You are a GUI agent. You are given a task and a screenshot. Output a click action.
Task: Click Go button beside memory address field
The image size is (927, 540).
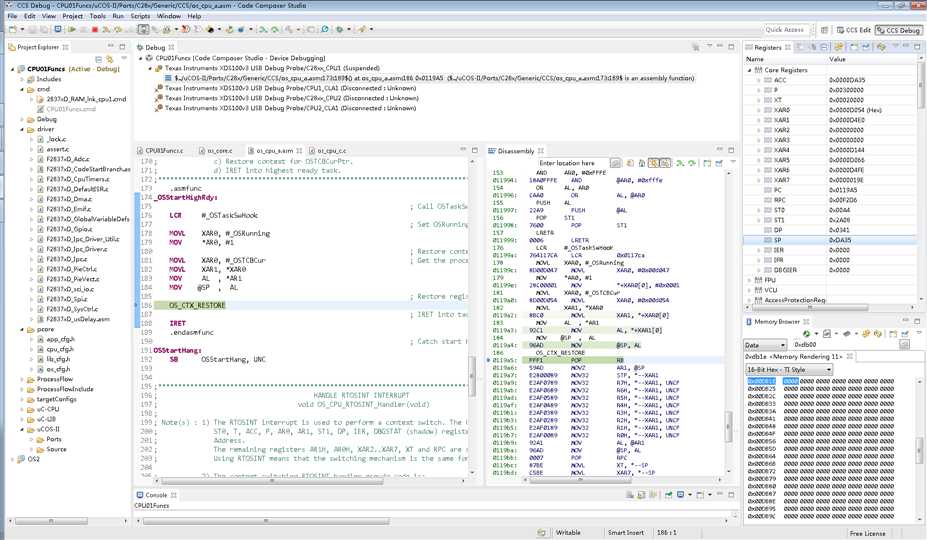905,345
